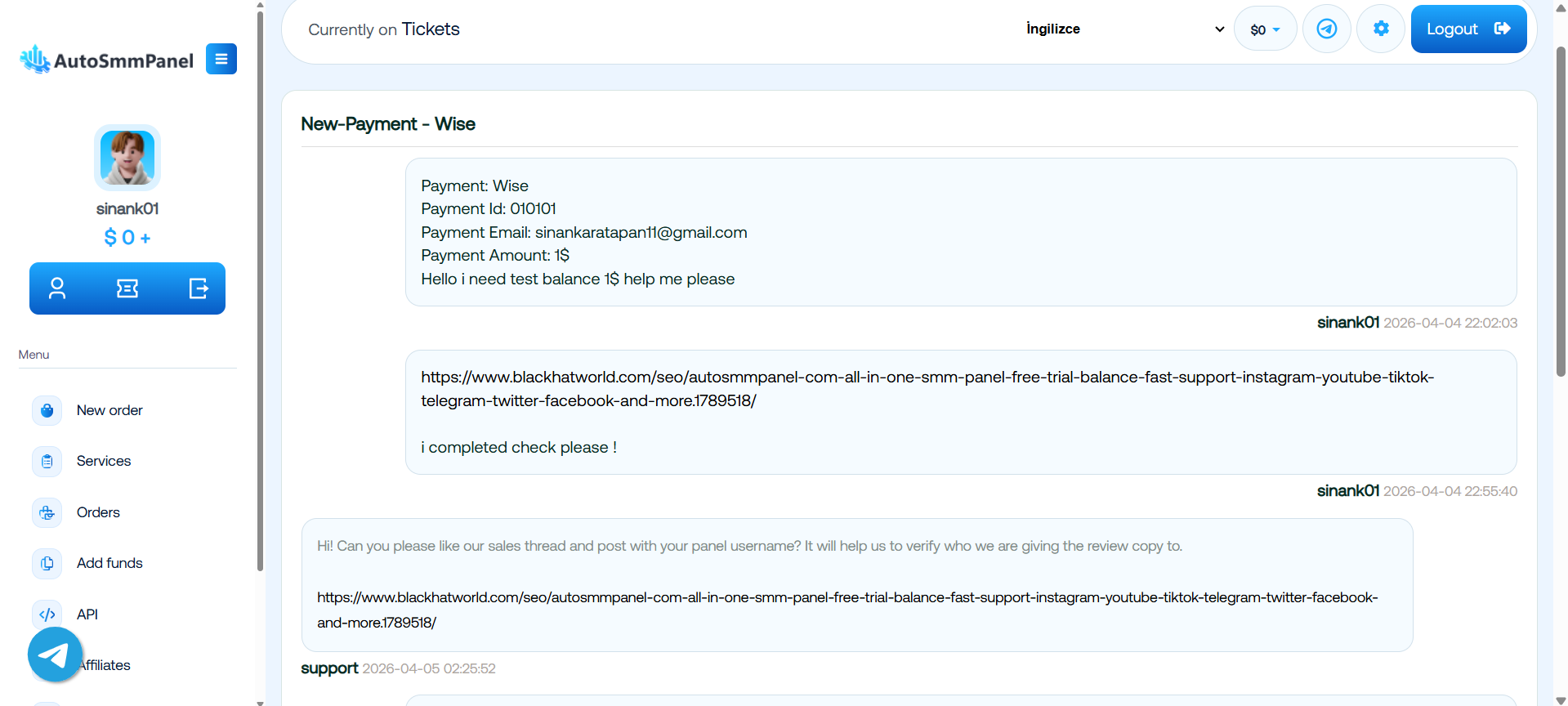Toggle the sidebar hamburger menu button
Screen dimensions: 1568x706
click(x=221, y=59)
